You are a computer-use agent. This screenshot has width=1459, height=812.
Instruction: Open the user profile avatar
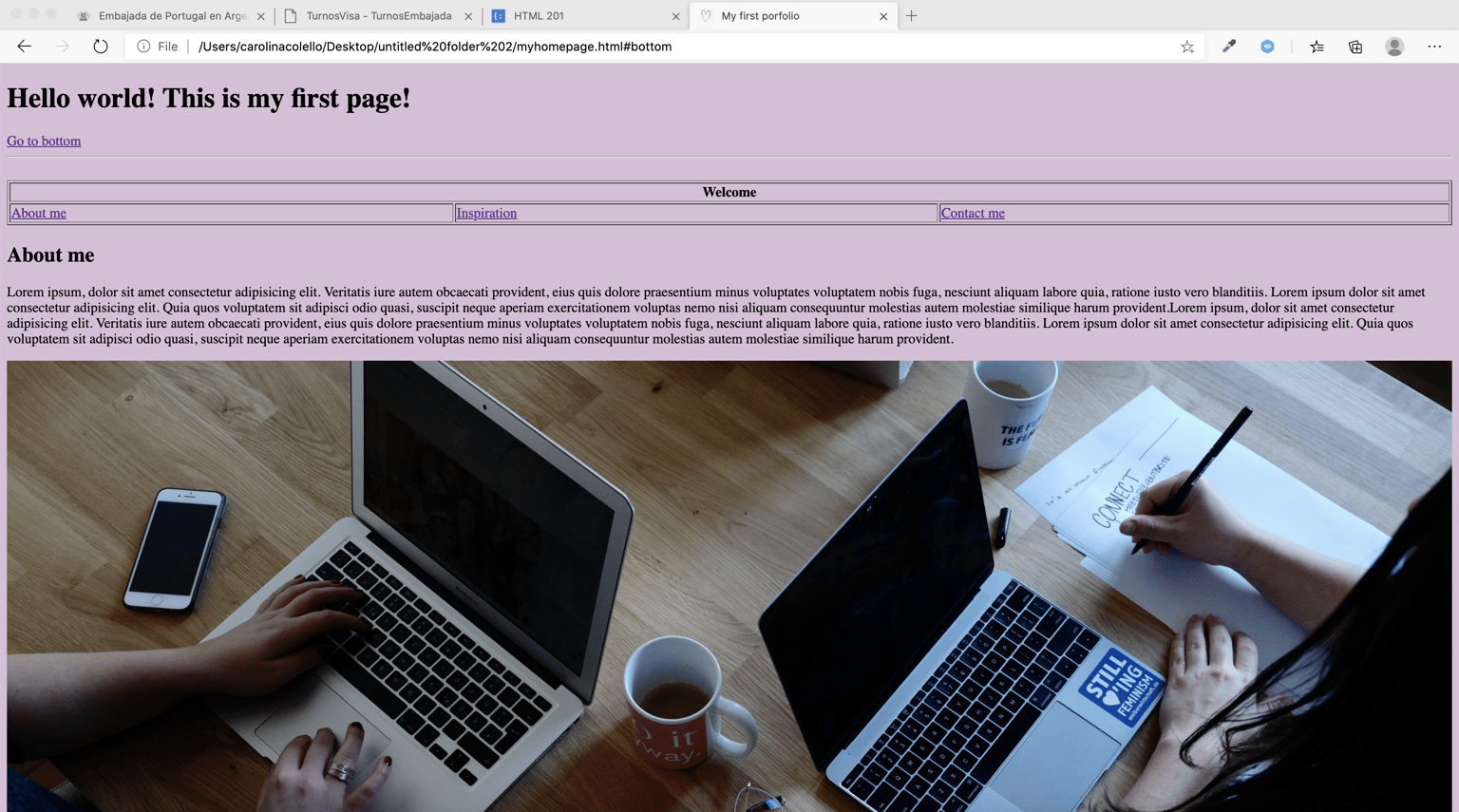tap(1394, 47)
